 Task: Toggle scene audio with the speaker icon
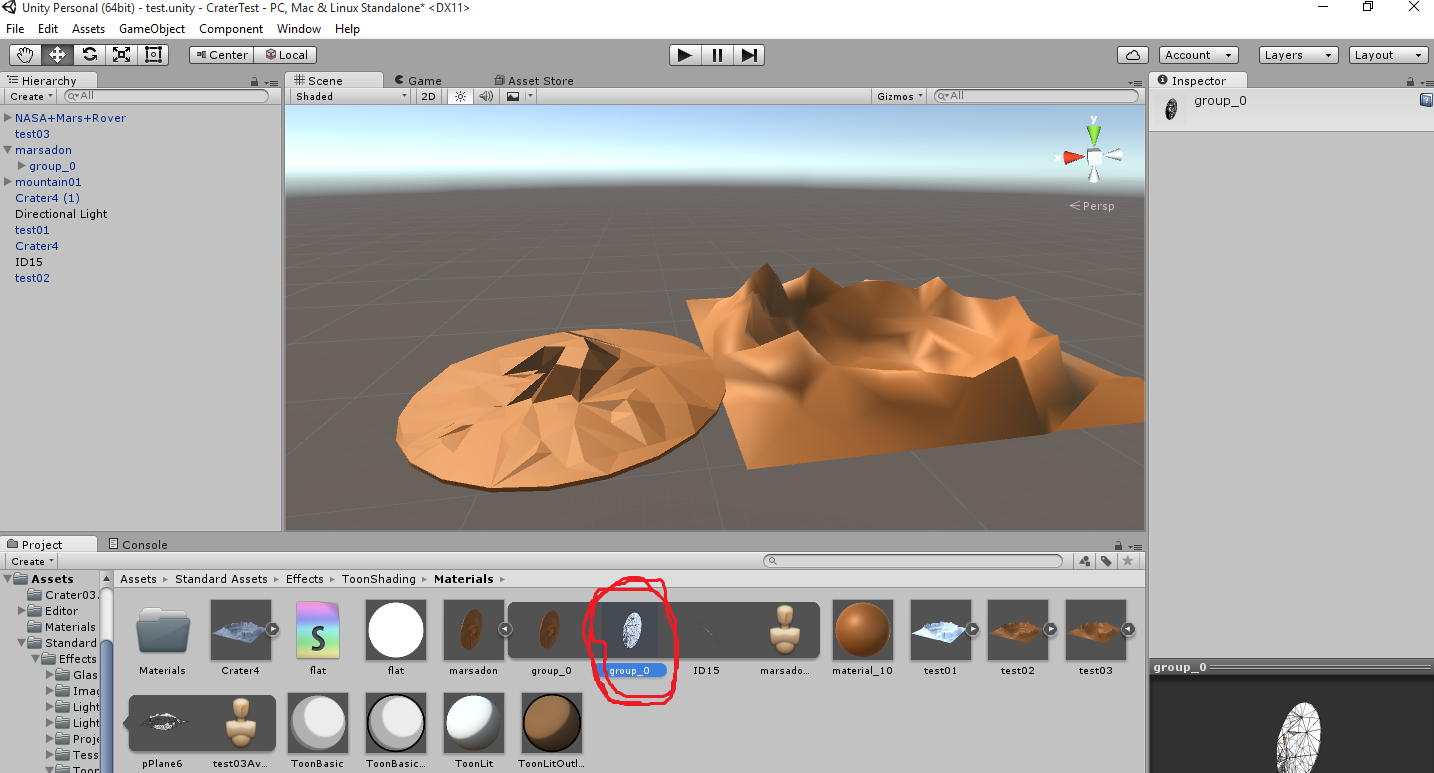[486, 96]
